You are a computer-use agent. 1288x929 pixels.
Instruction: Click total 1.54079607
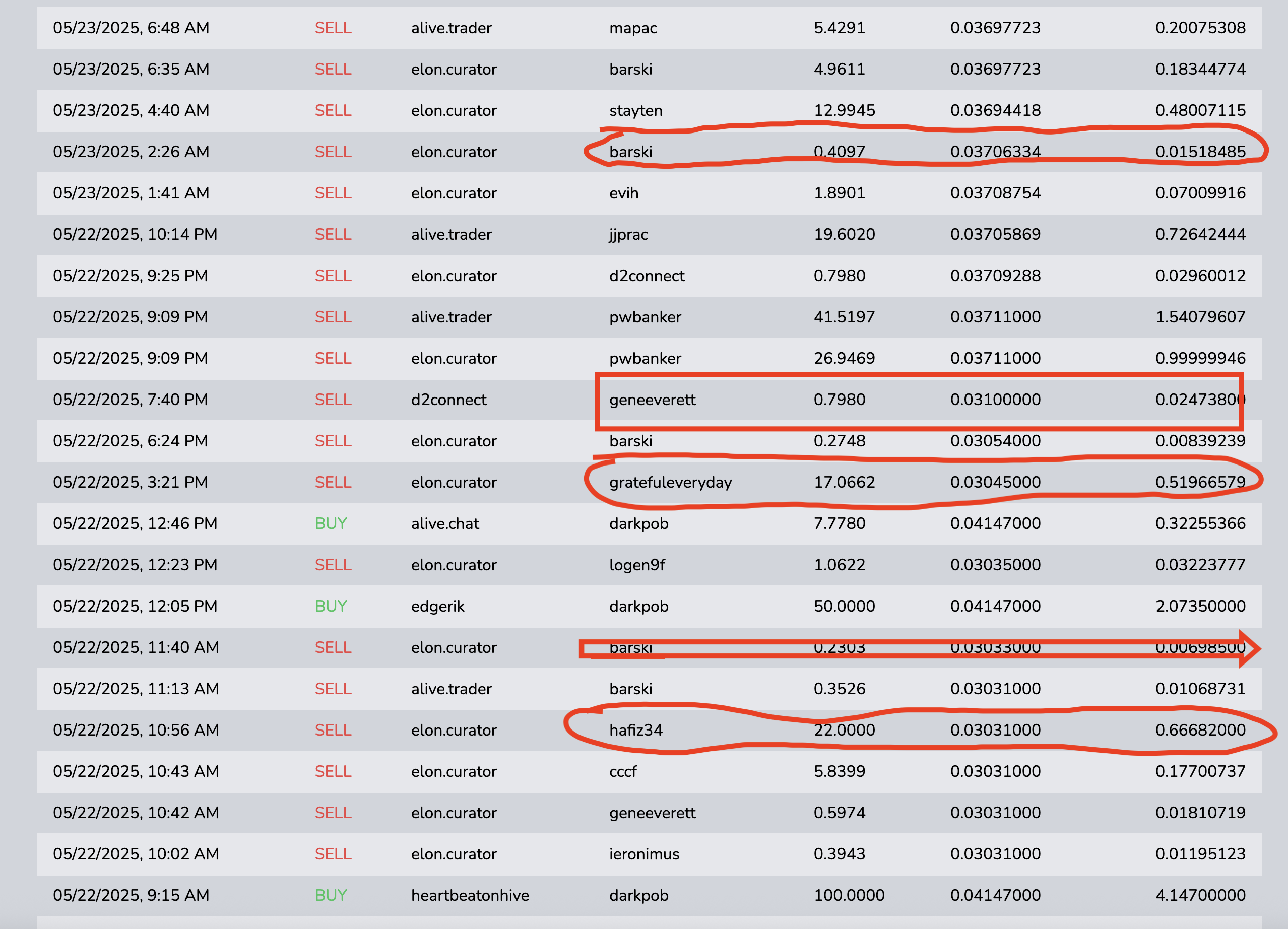[1200, 317]
